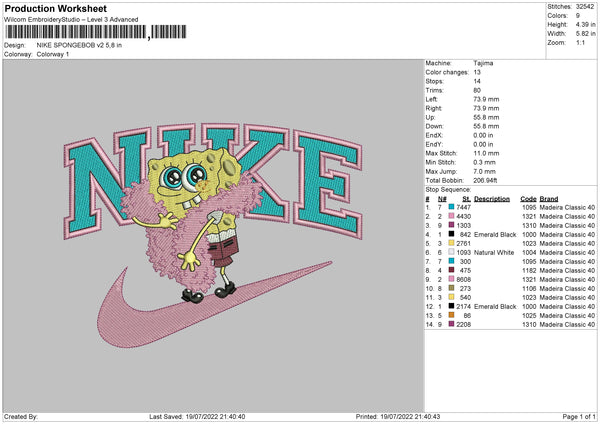Image resolution: width=600 pixels, height=424 pixels.
Task: Click thread code 1004 in row 6
Action: coord(530,252)
